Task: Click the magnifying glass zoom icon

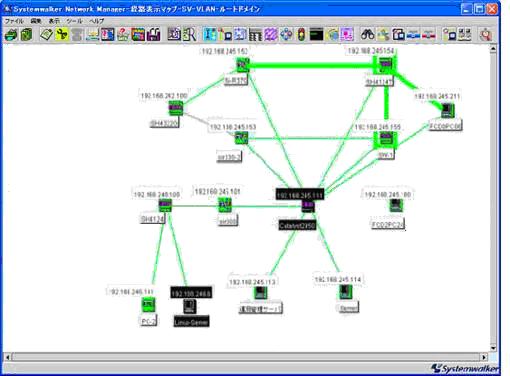Action: click(486, 35)
